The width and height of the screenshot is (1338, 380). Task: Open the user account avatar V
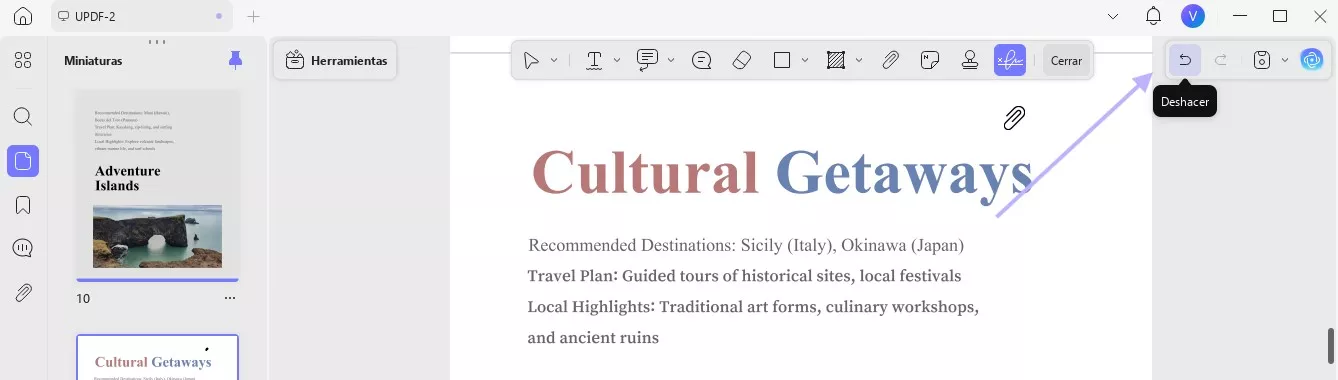[x=1192, y=16]
